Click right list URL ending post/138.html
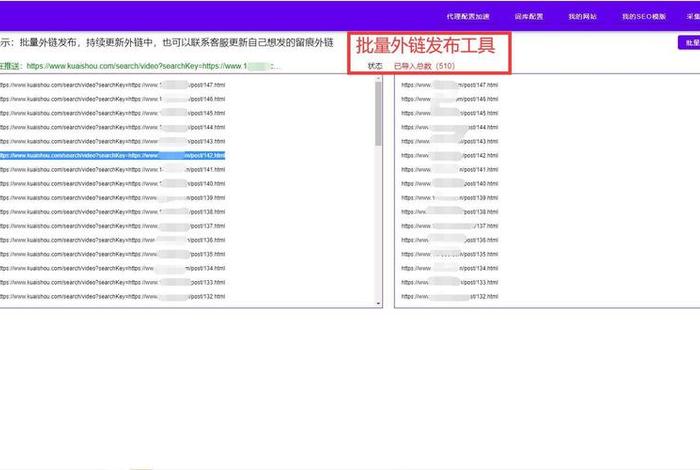This screenshot has width=700, height=470. 450,212
